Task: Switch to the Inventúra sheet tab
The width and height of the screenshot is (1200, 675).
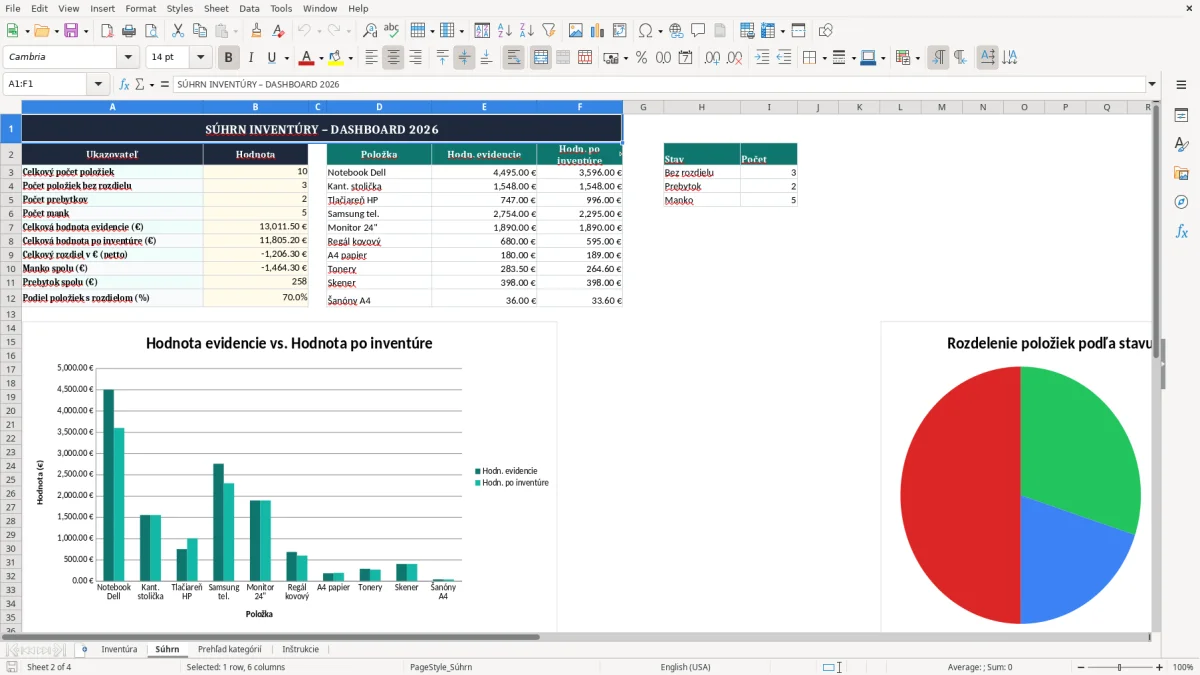Action: (119, 649)
